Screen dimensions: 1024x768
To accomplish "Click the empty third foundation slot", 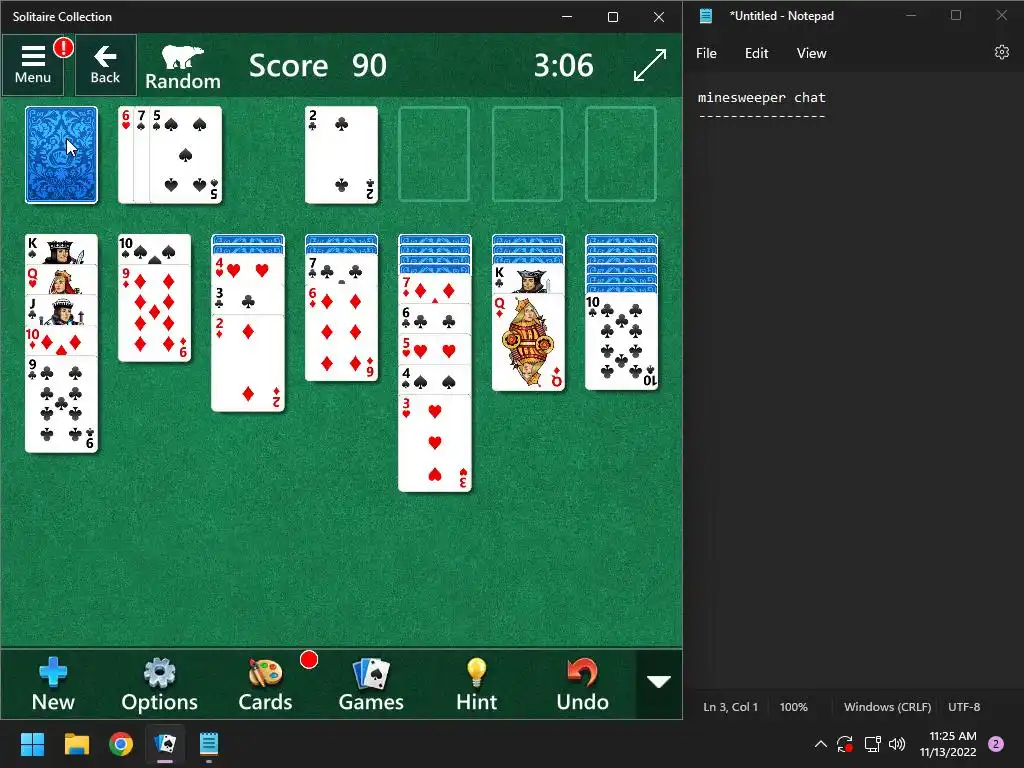I will [x=528, y=154].
